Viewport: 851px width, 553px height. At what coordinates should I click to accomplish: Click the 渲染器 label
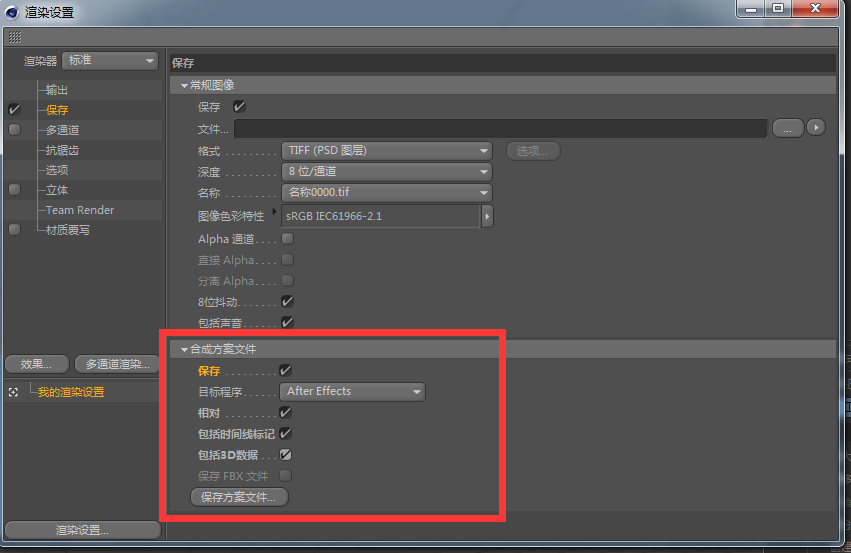click(x=40, y=61)
